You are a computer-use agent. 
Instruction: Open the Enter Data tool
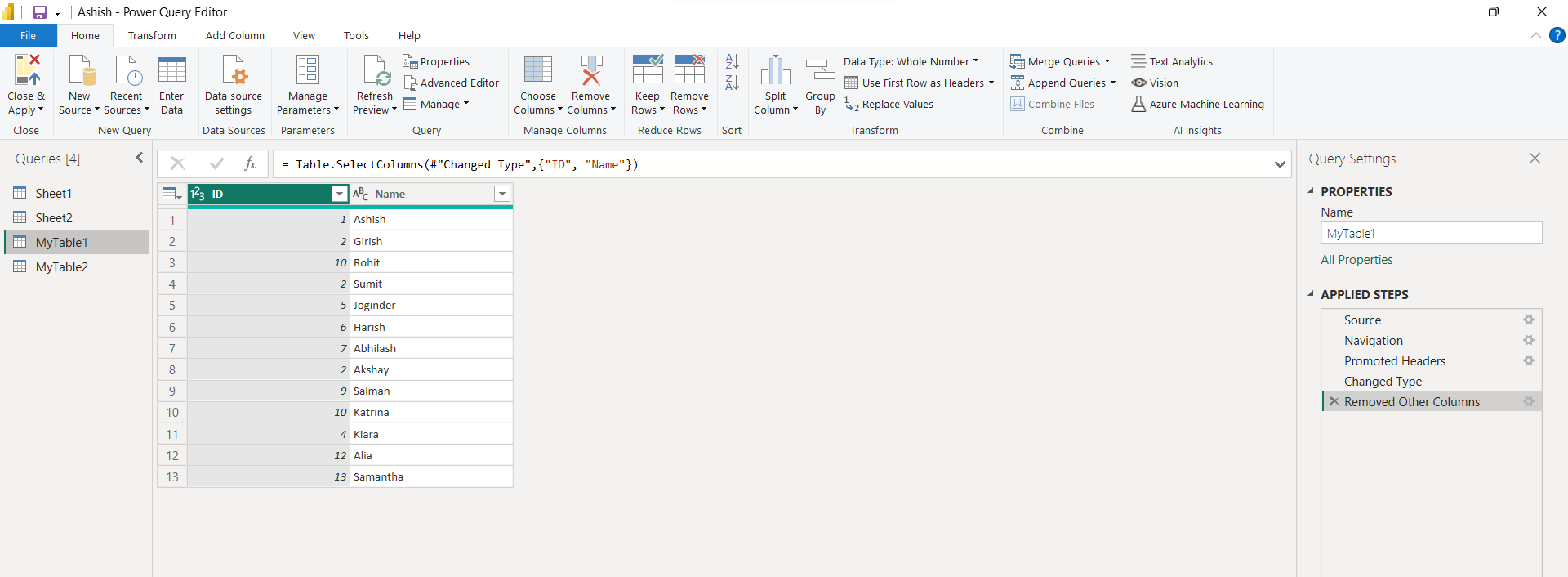[x=171, y=71]
